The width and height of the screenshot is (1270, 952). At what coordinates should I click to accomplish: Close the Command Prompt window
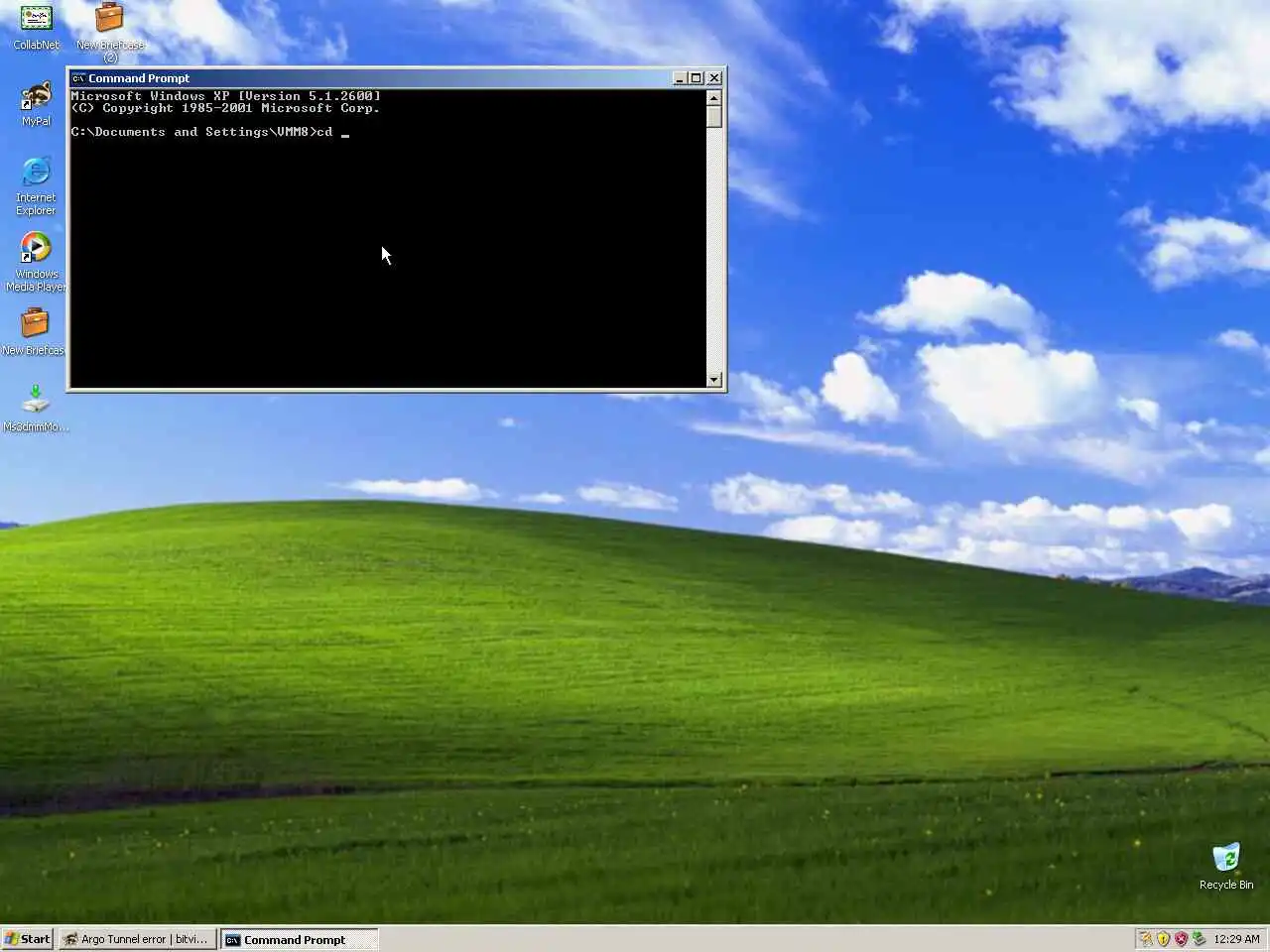click(x=714, y=78)
